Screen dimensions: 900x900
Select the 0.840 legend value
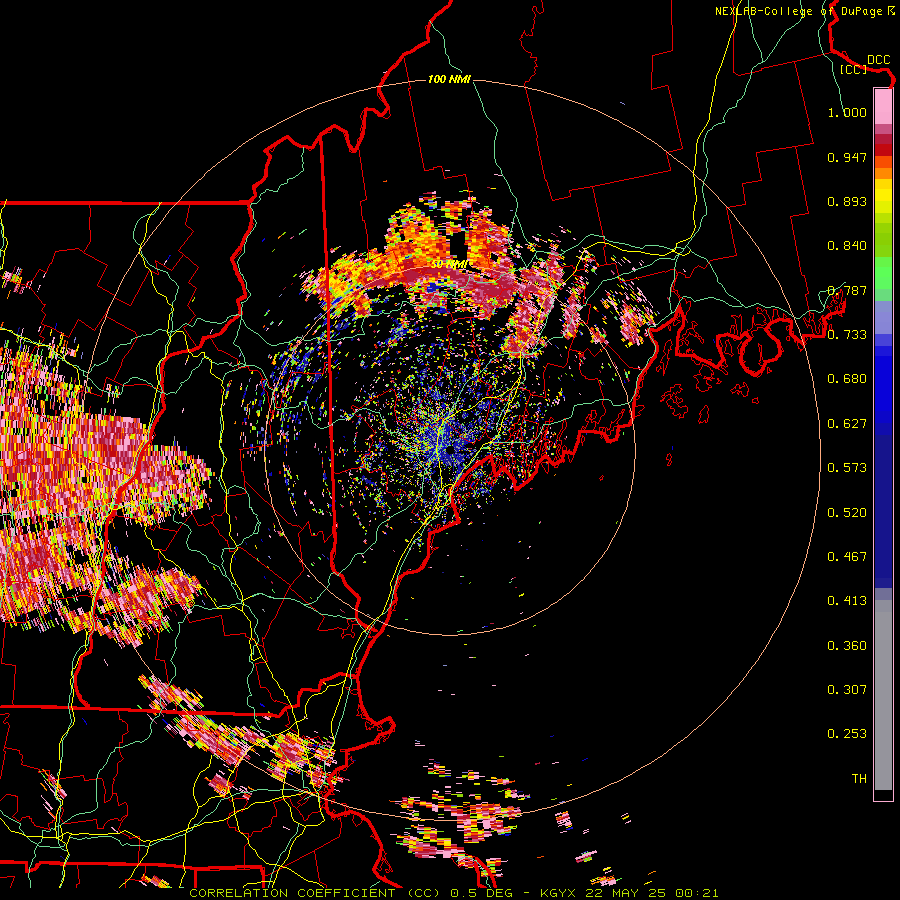(847, 246)
